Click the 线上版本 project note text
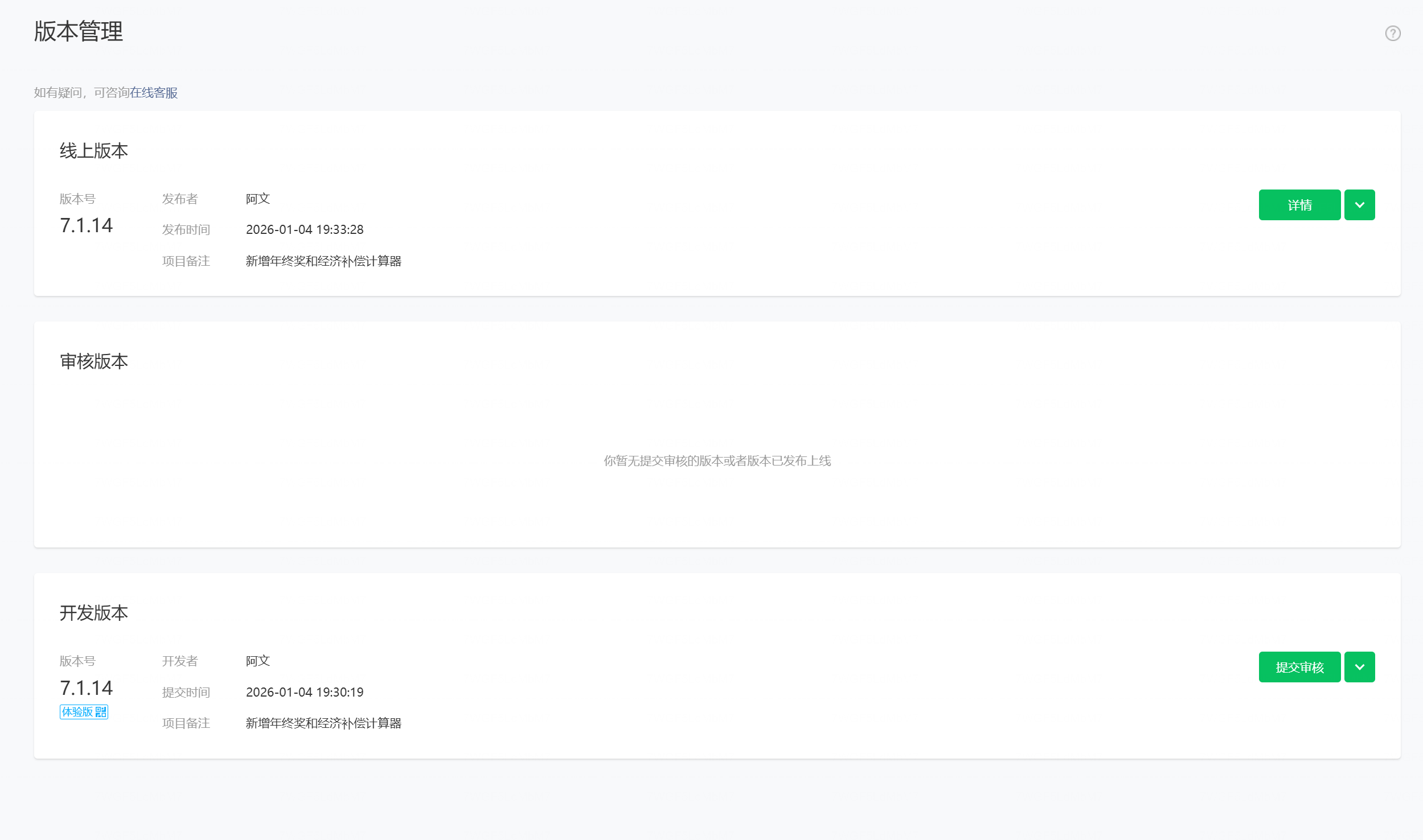Screen dimensions: 1423x840 pos(323,261)
